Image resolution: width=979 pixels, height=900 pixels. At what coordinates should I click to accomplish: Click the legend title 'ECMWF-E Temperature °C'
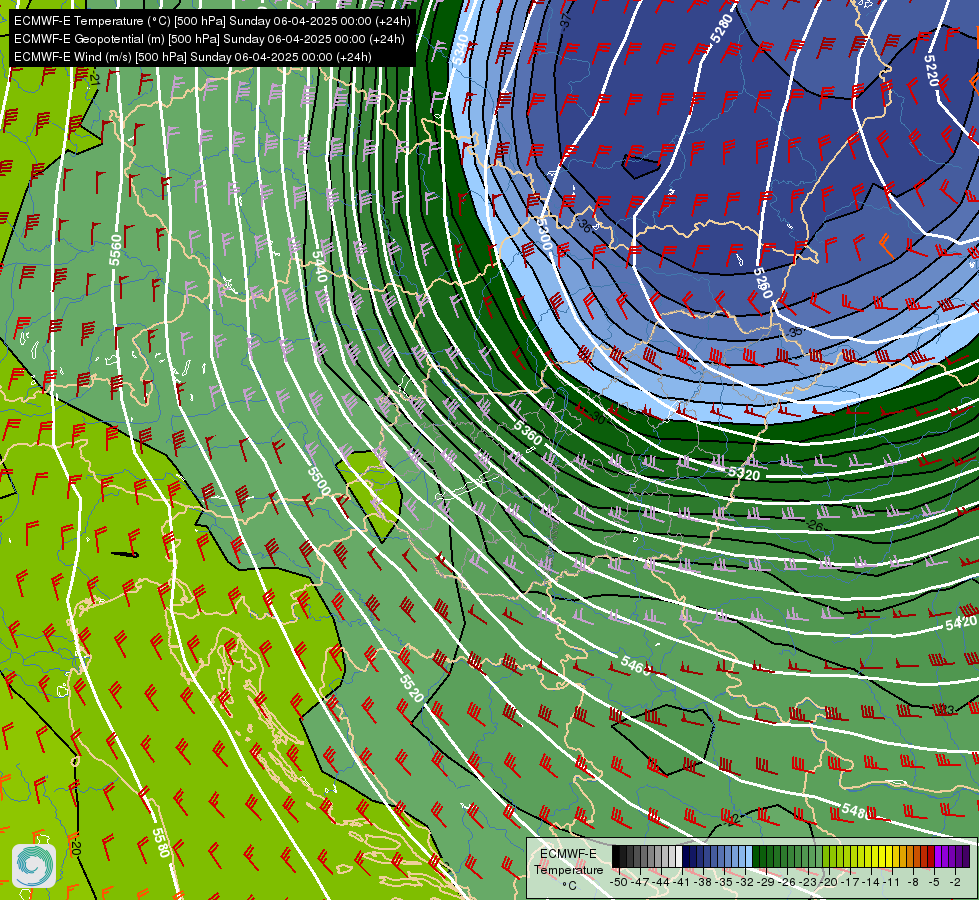pyautogui.click(x=569, y=869)
